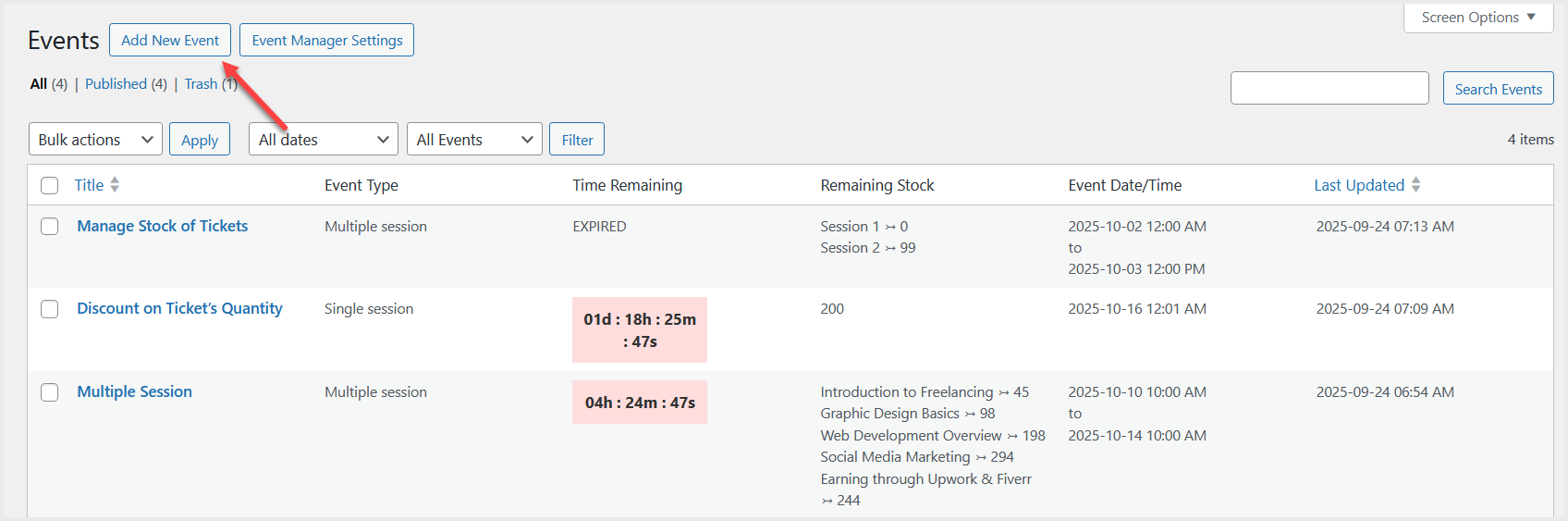Focus the events search input field
The width and height of the screenshot is (1568, 521).
[1329, 89]
